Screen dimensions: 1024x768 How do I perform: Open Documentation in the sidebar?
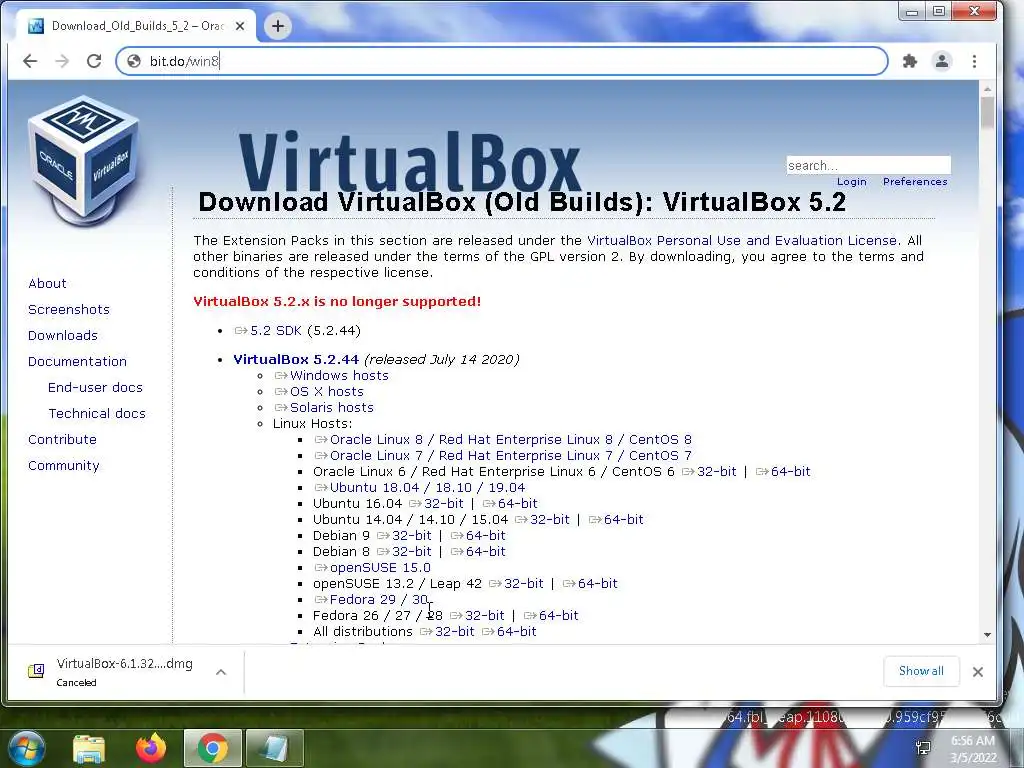coord(77,361)
